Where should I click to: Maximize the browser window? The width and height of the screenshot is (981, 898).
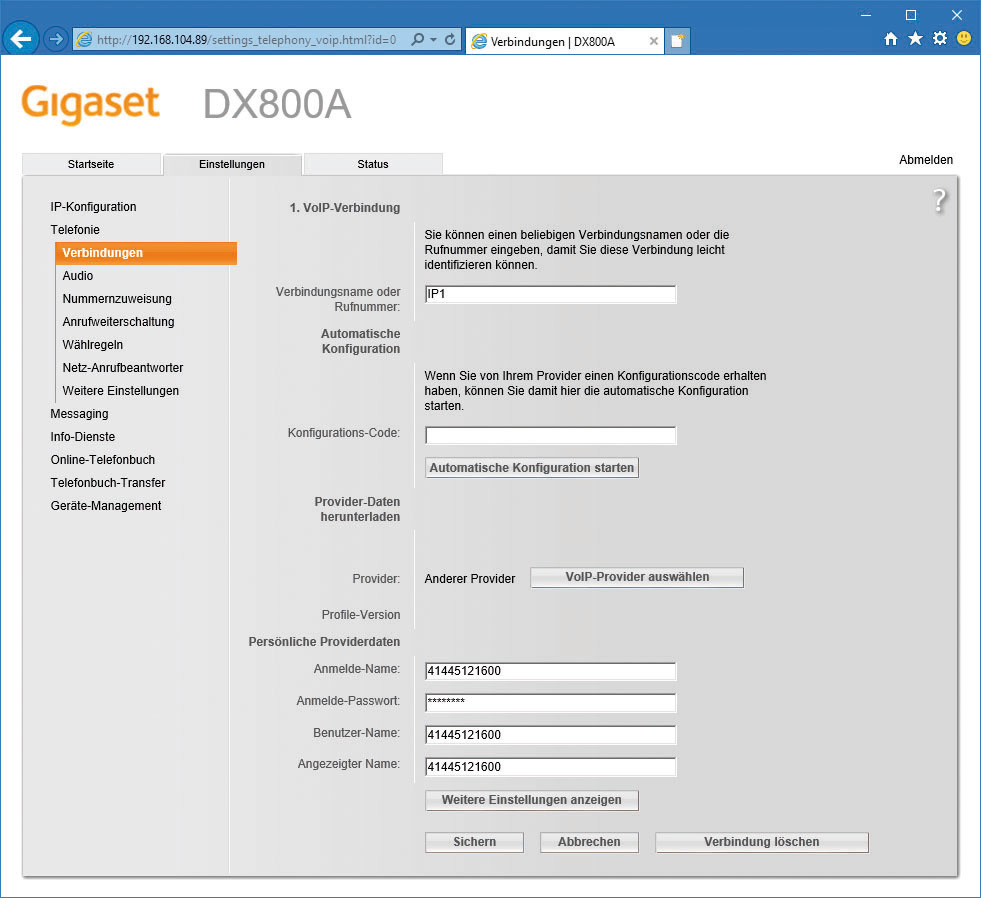[911, 15]
